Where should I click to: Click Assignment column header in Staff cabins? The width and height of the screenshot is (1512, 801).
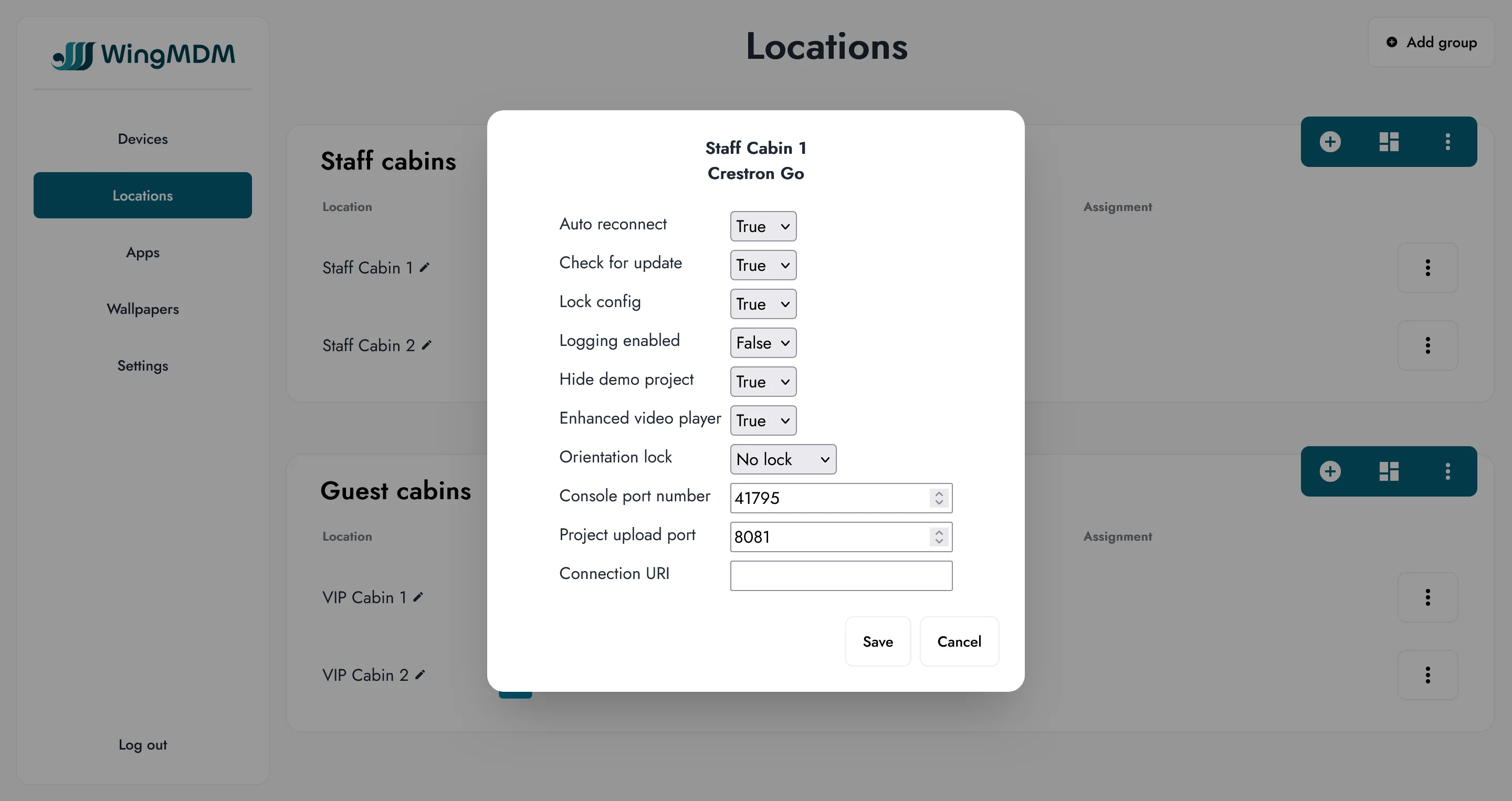1118,207
